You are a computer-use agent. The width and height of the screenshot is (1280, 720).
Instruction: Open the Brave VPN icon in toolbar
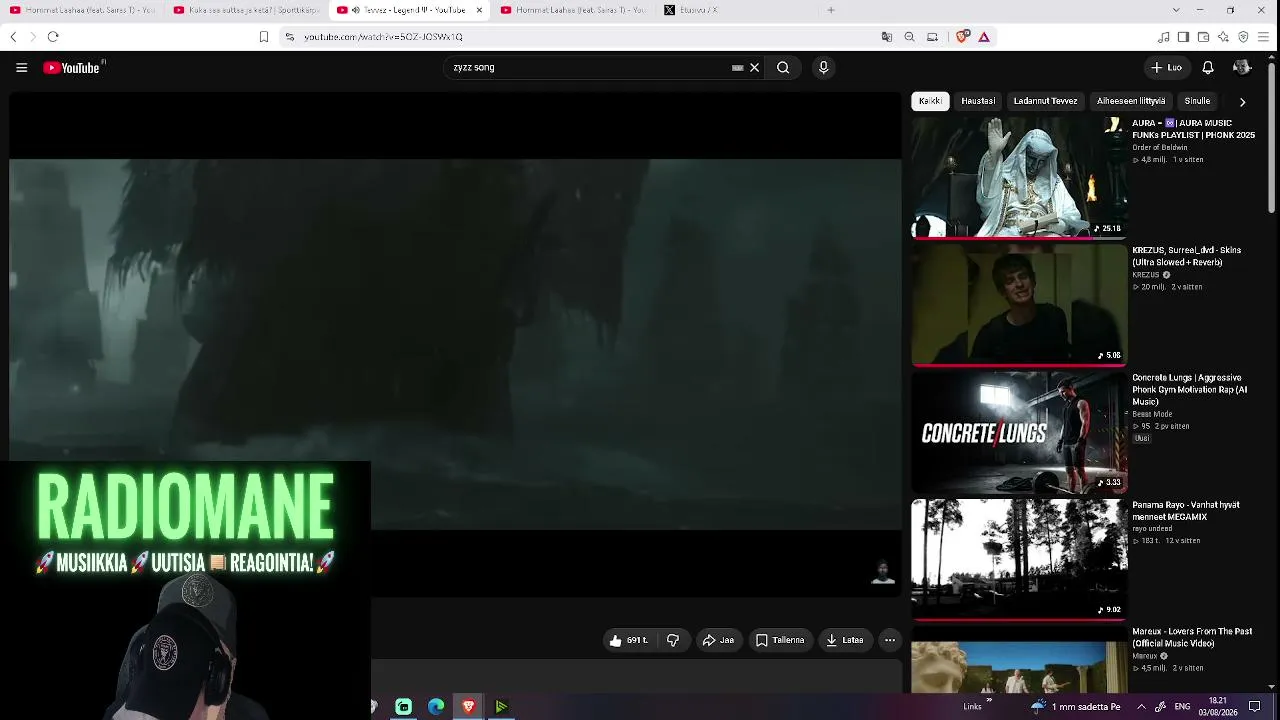1243,37
